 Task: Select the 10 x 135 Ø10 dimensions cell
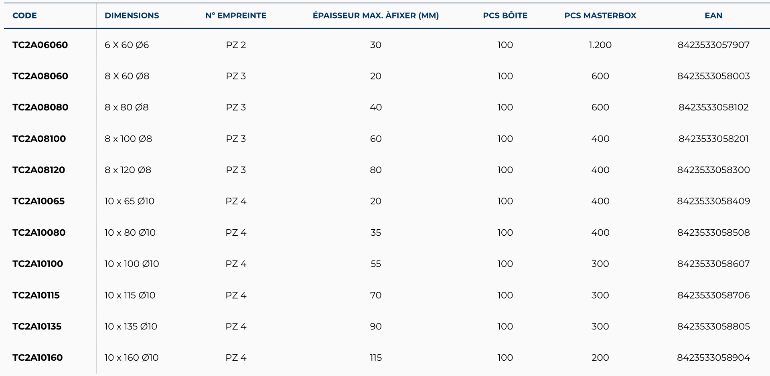click(x=131, y=326)
